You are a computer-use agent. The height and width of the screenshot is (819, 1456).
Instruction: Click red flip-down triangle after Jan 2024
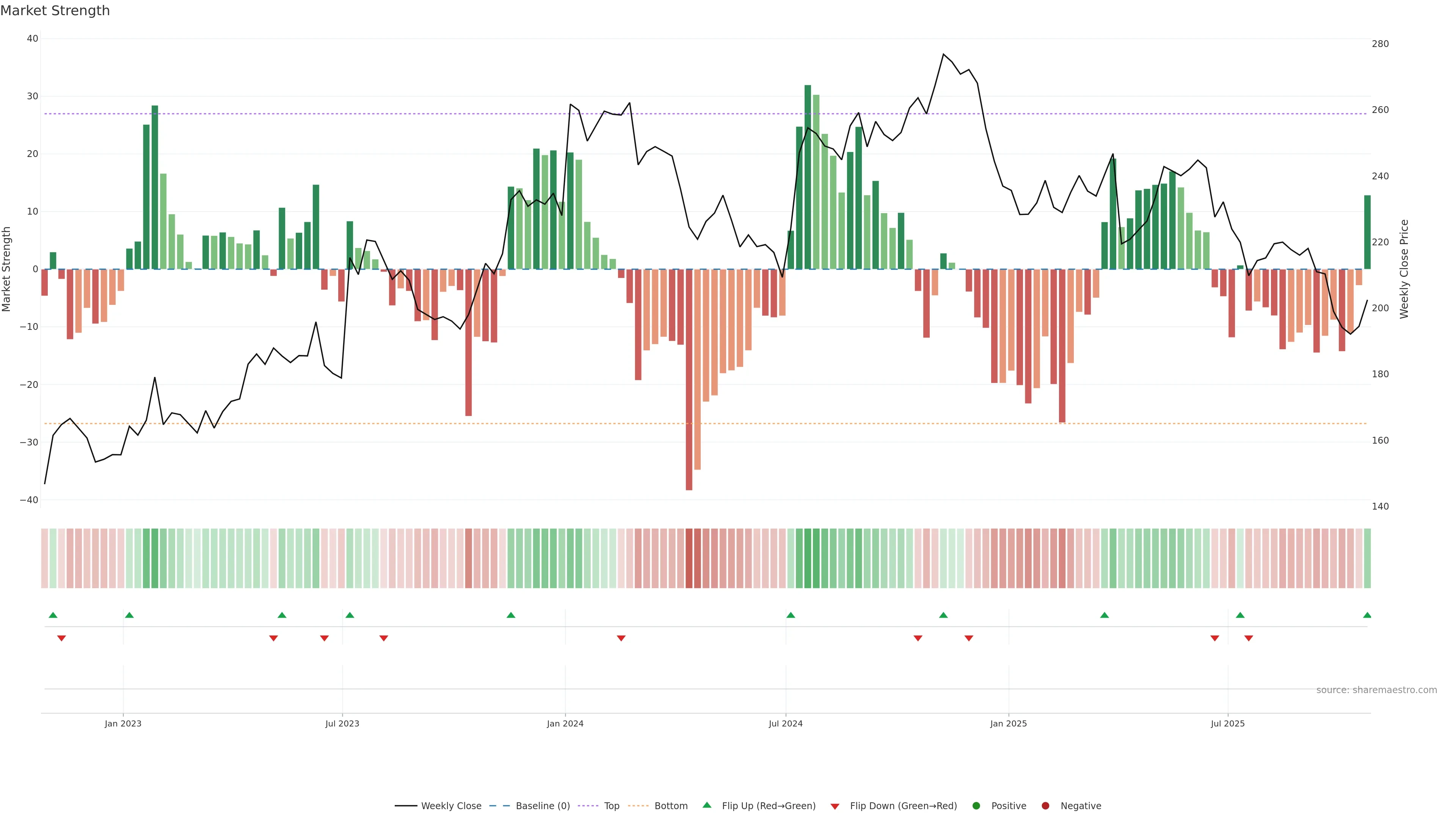(x=621, y=638)
